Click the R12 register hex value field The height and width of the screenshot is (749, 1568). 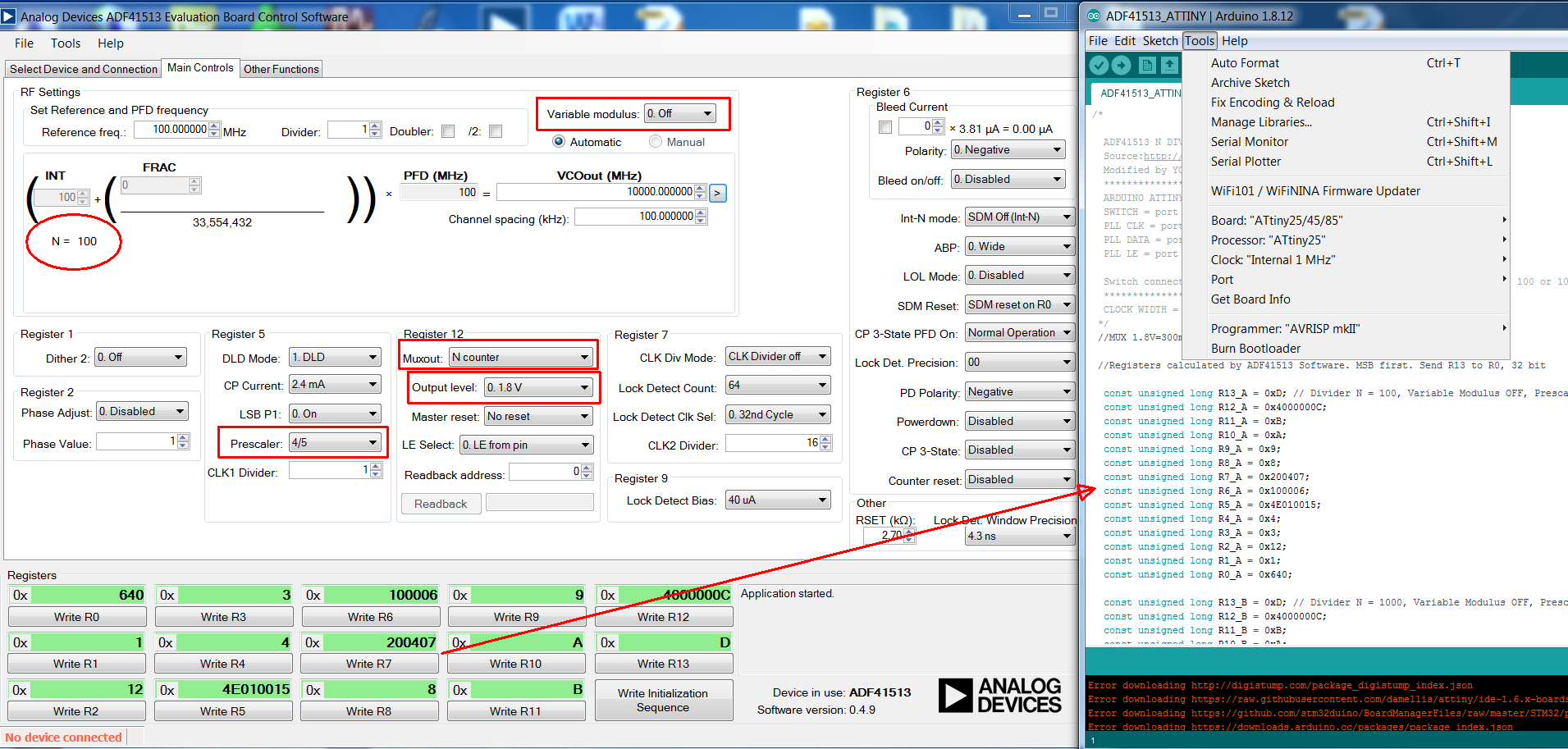[x=676, y=595]
